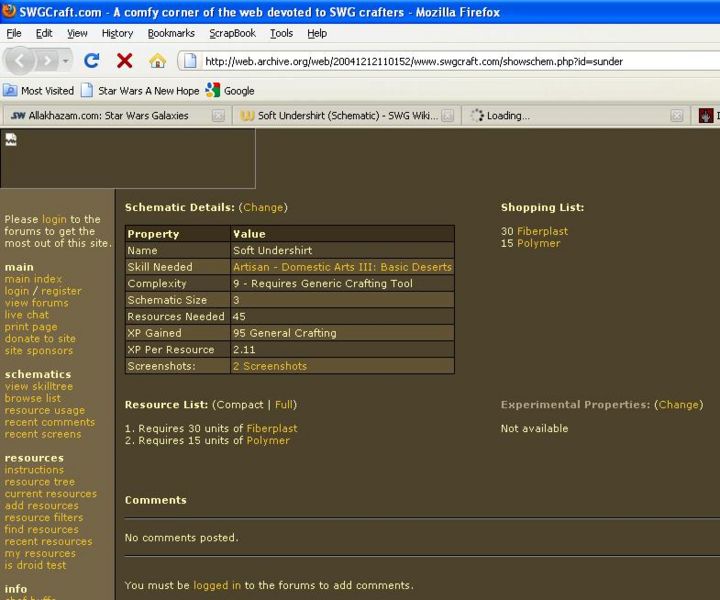Close the Allakhazam tab with its X
The image size is (720, 600).
click(218, 116)
